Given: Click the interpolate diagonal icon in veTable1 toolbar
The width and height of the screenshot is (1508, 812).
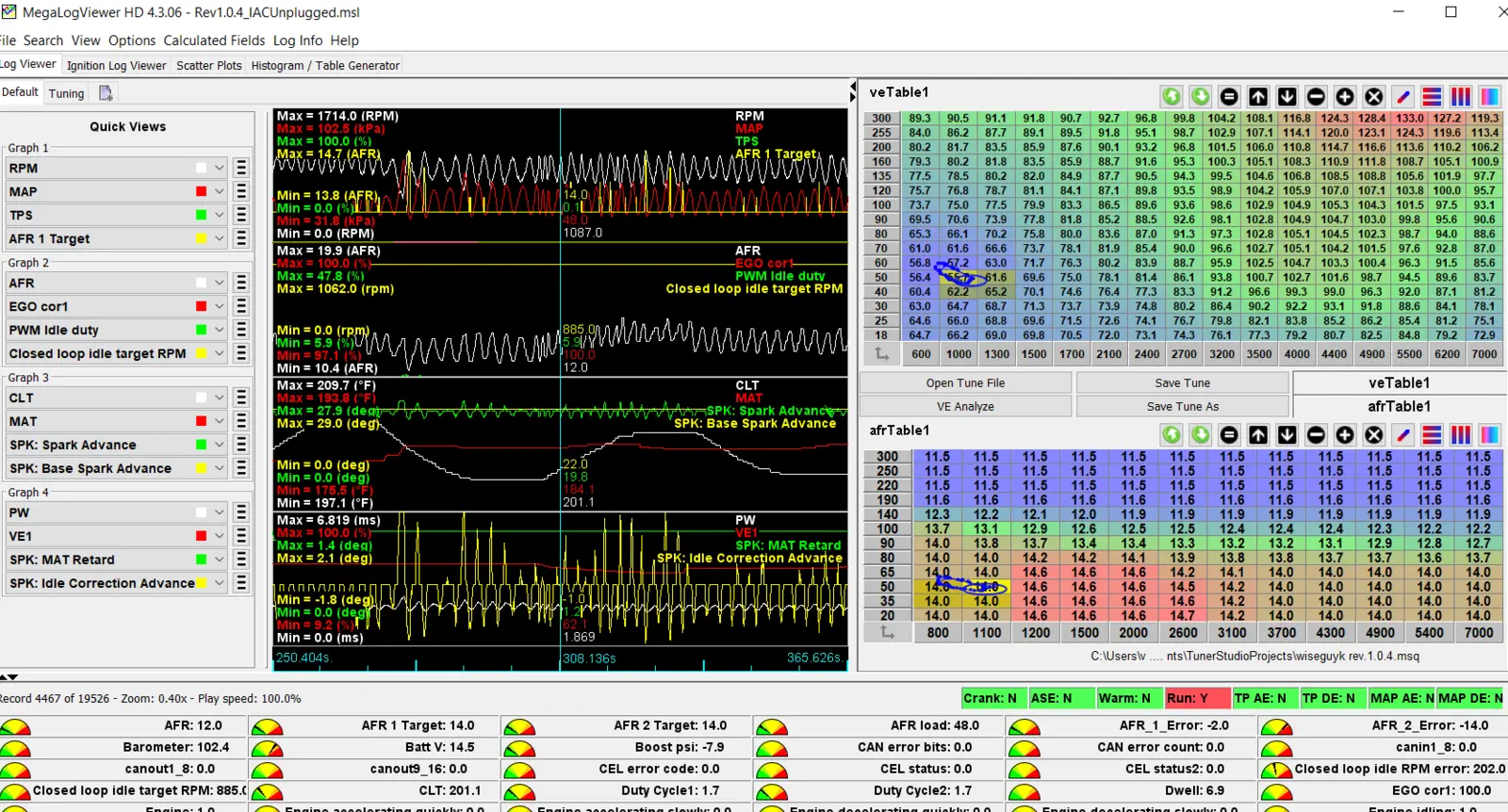Looking at the screenshot, I should coord(1403,96).
